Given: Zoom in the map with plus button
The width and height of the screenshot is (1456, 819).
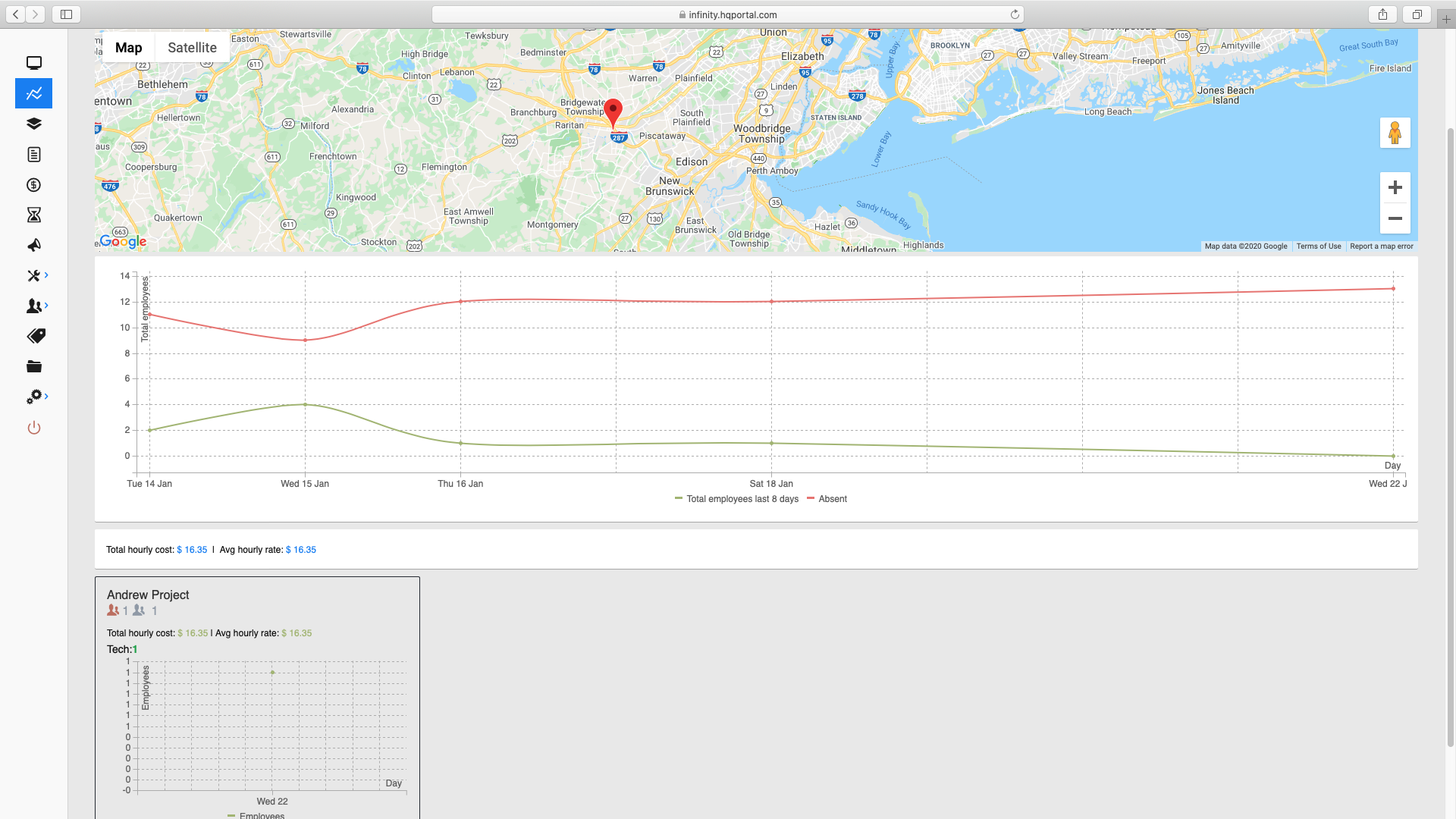Looking at the screenshot, I should 1395,187.
